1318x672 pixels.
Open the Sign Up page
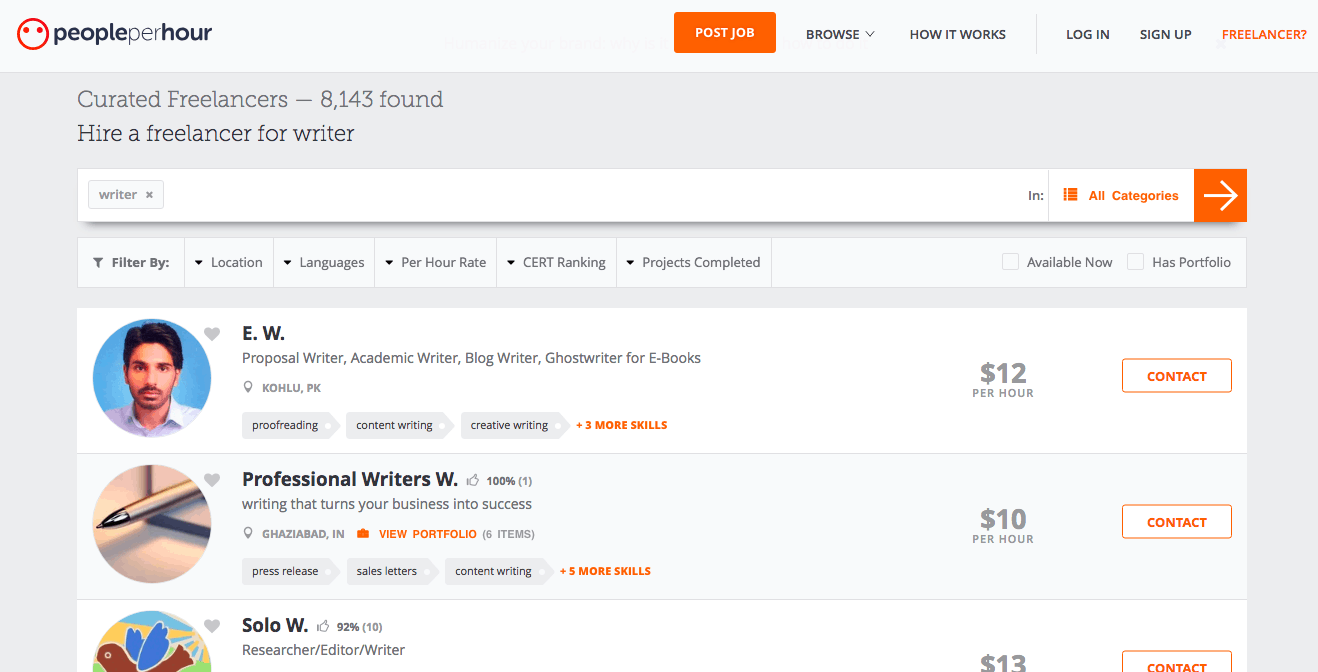[x=1166, y=34]
